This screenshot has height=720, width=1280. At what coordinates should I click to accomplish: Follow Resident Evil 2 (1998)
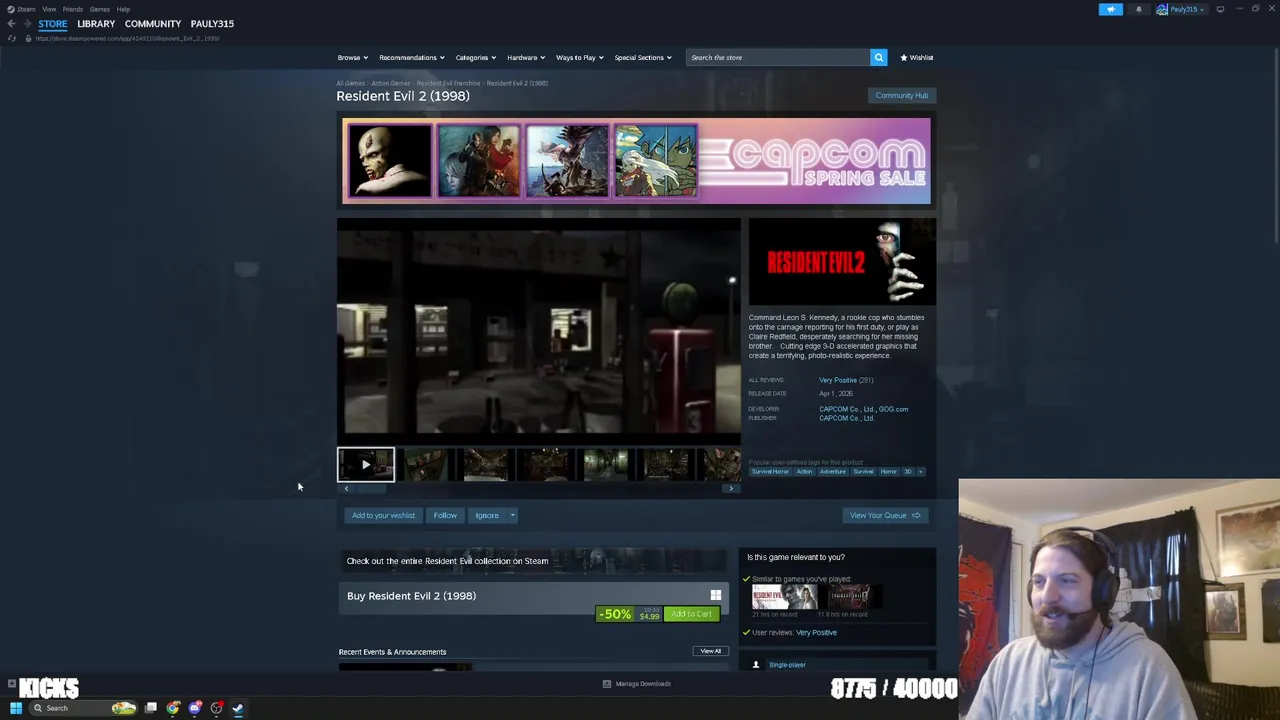point(445,515)
